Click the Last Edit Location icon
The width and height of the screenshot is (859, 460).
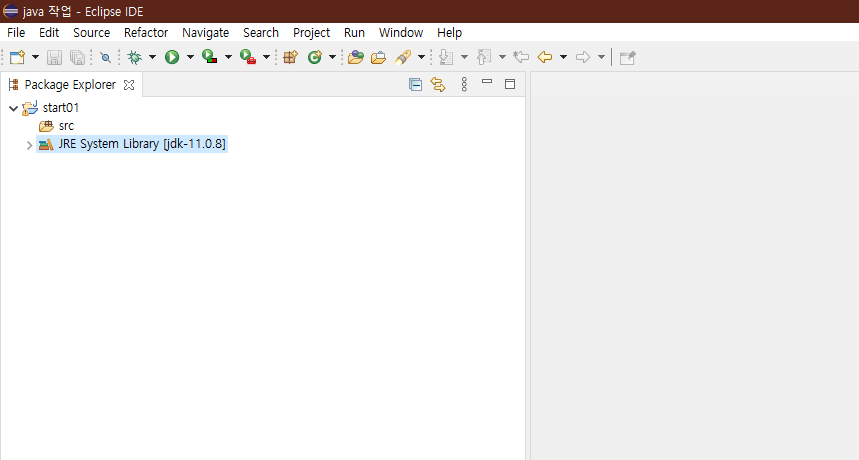(521, 57)
